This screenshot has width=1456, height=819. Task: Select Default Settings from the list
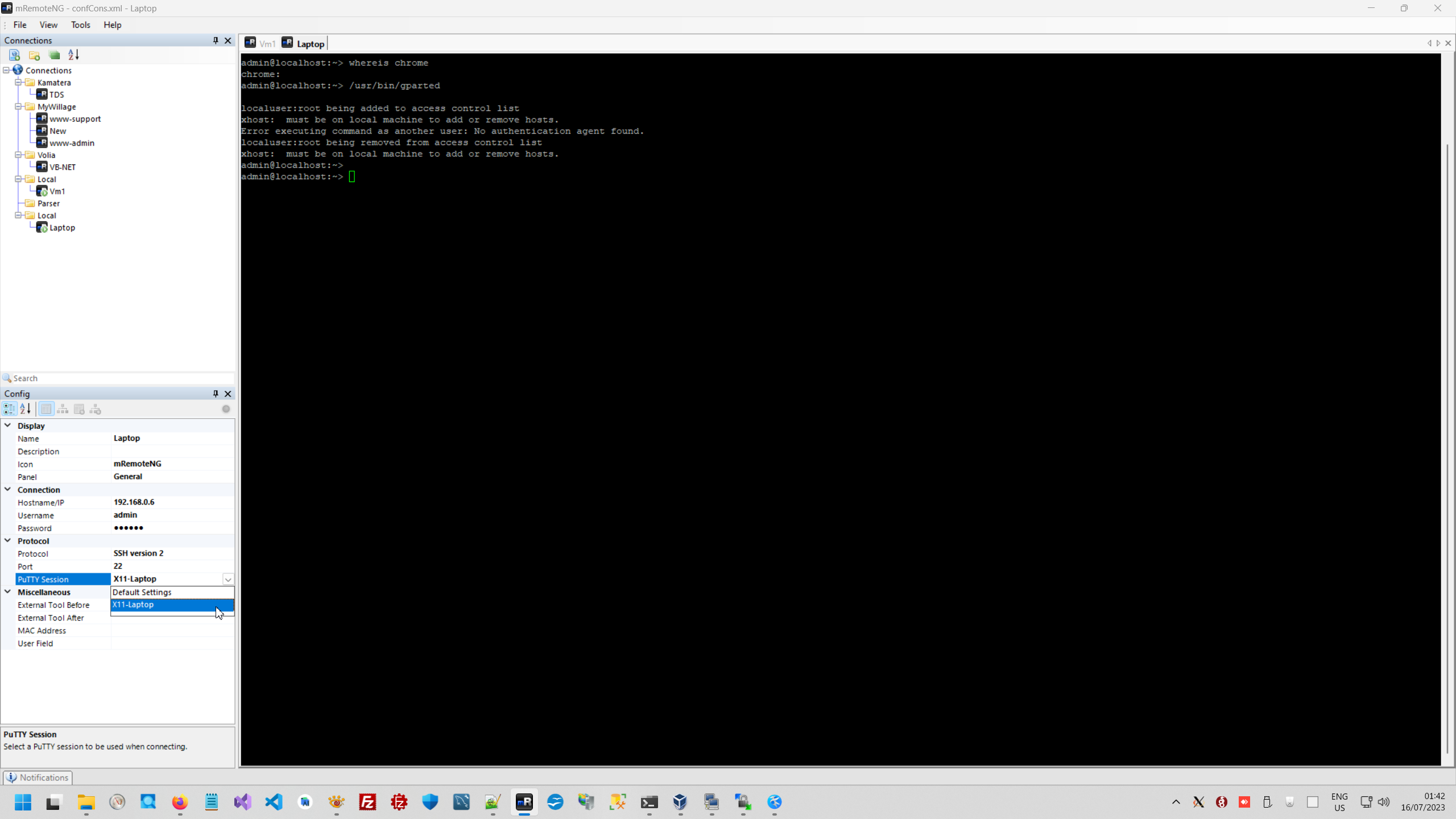pyautogui.click(x=142, y=592)
